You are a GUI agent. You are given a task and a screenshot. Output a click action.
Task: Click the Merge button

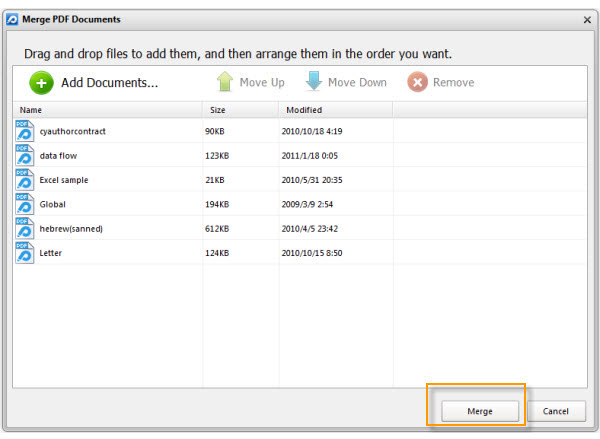point(480,411)
